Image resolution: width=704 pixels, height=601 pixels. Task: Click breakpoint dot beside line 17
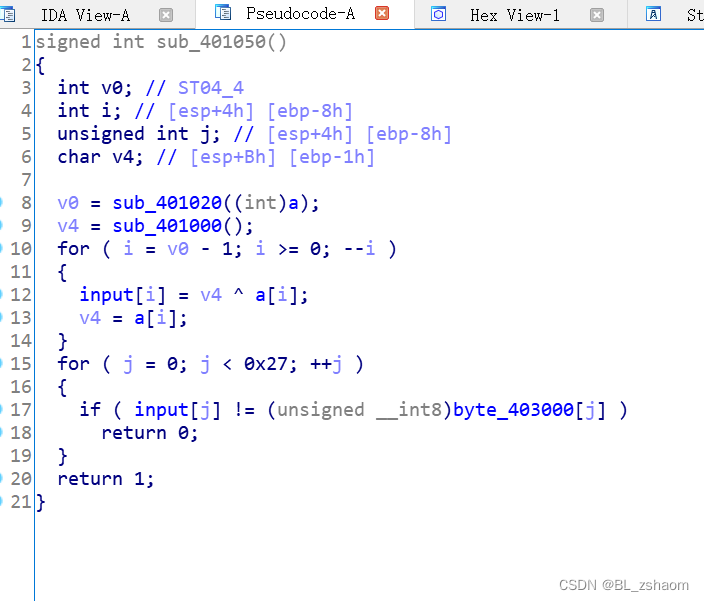coord(1,410)
